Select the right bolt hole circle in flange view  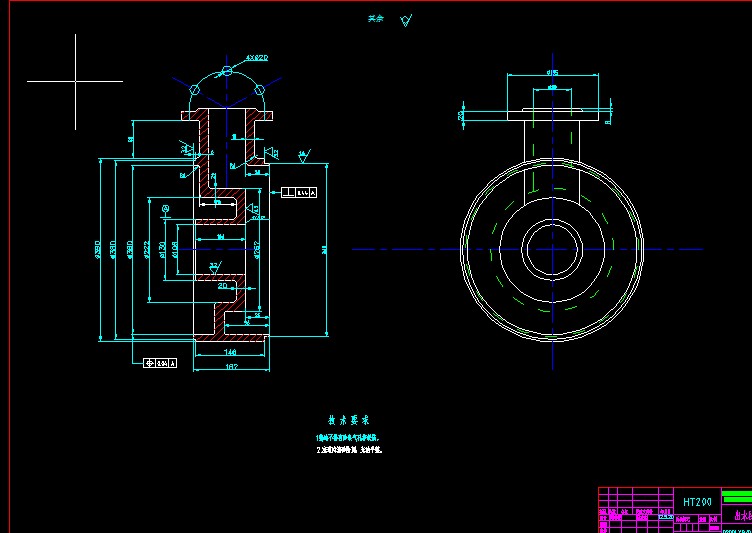(259, 89)
